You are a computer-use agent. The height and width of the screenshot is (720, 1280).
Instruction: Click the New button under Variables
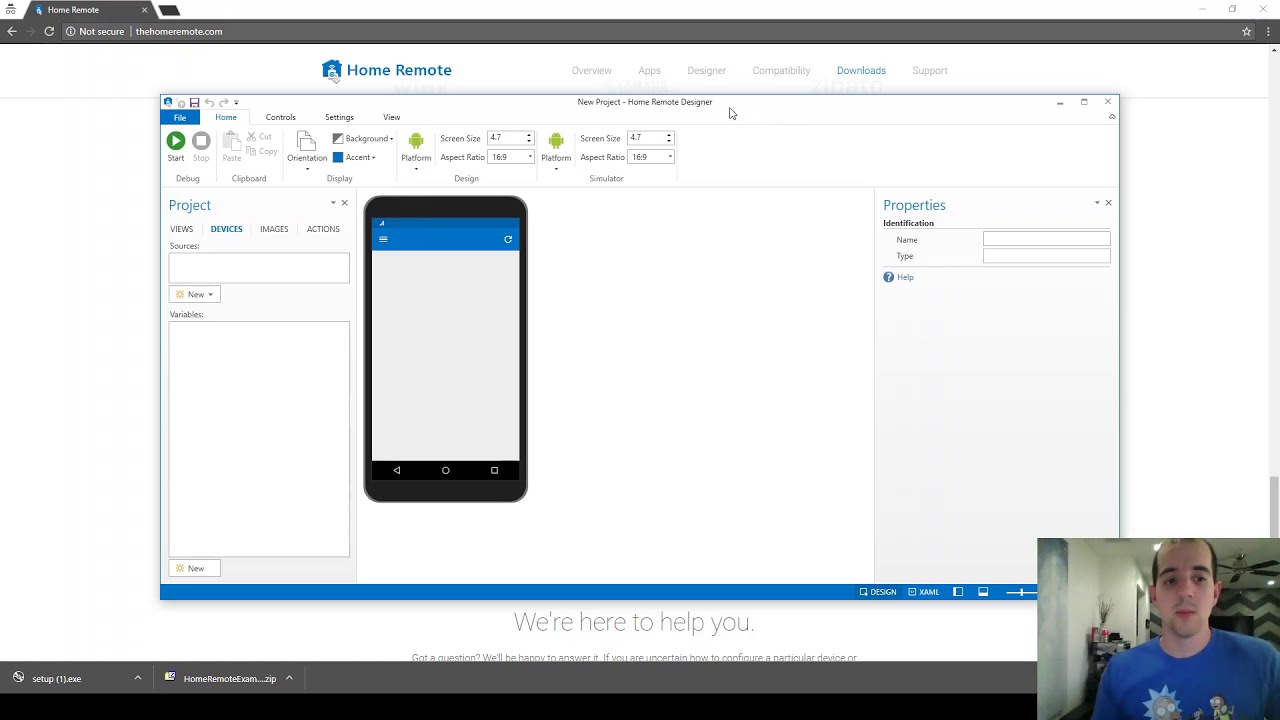pyautogui.click(x=194, y=568)
